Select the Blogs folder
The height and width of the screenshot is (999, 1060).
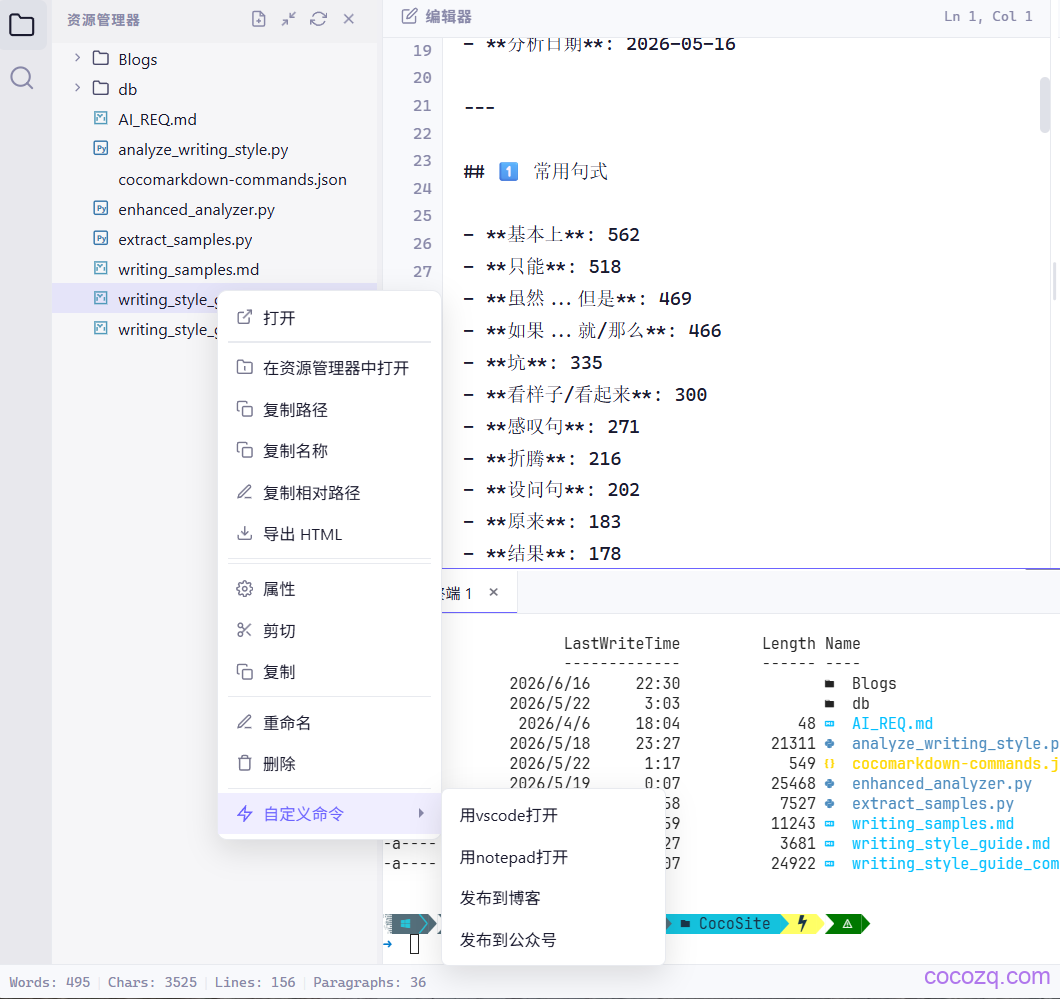[215, 59]
